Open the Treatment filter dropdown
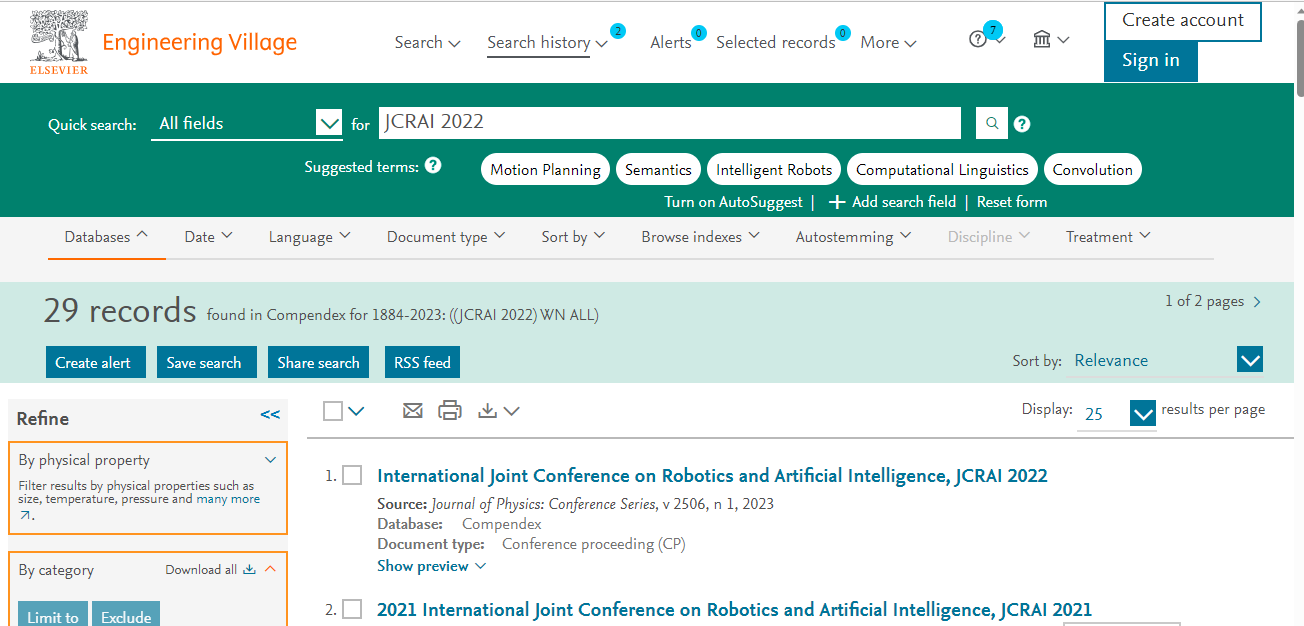This screenshot has height=626, width=1304. [x=1109, y=237]
